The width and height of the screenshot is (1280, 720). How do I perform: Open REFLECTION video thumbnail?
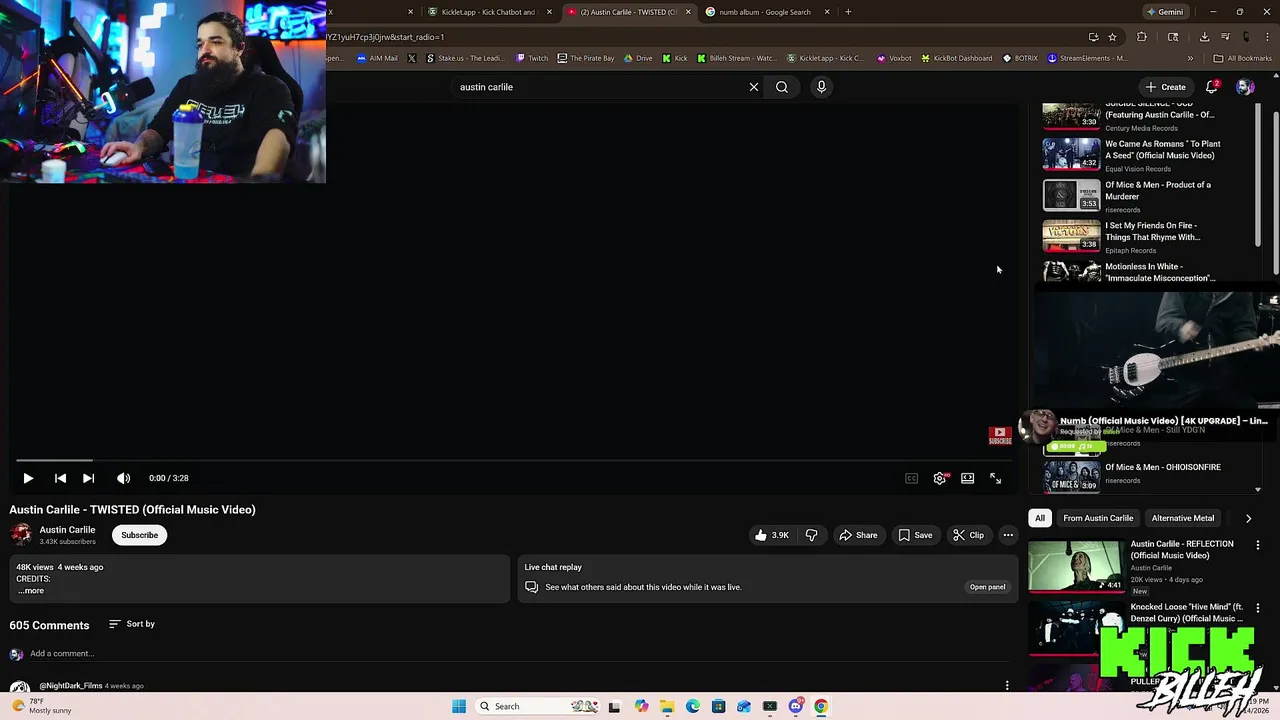click(1076, 566)
